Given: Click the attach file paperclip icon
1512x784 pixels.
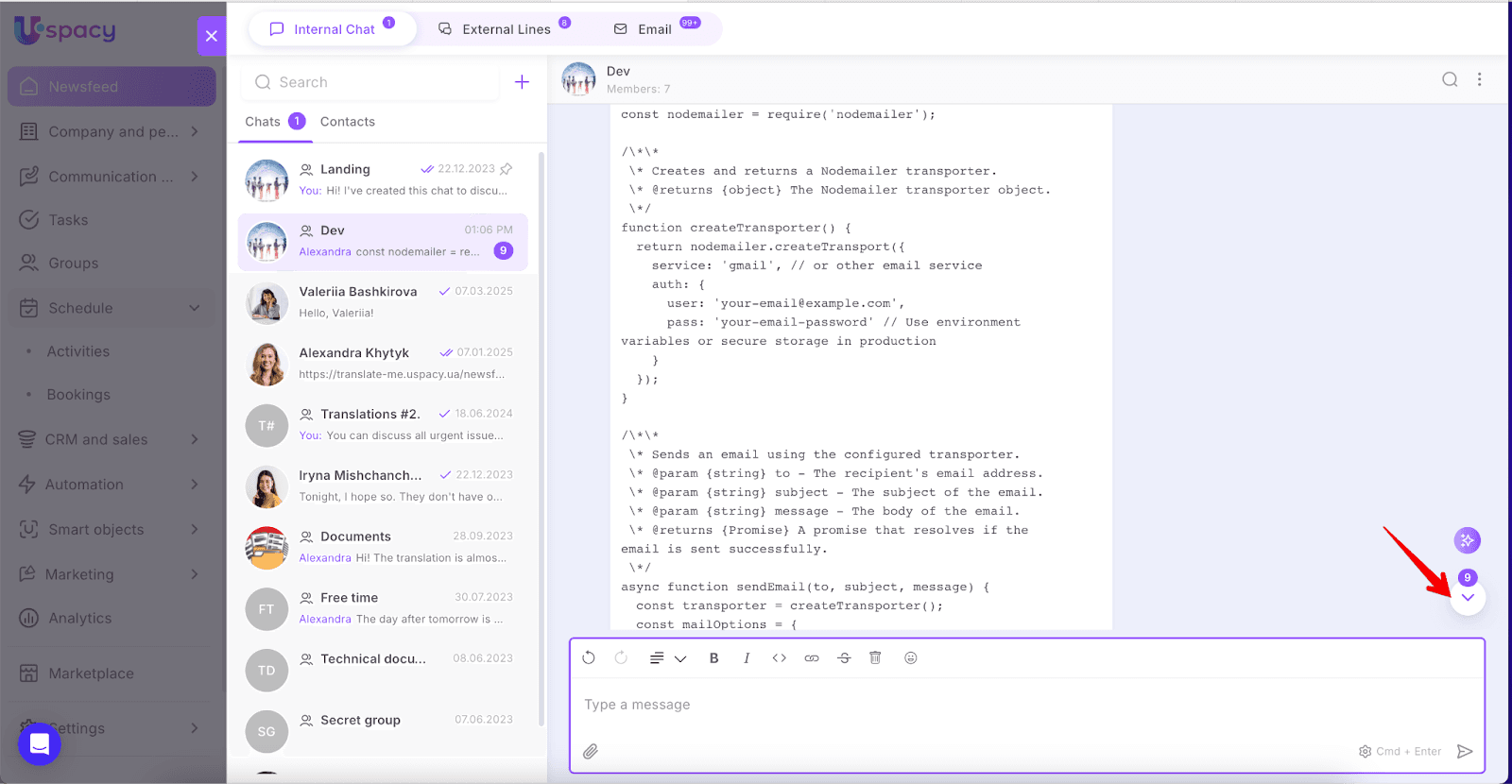Looking at the screenshot, I should click(591, 751).
